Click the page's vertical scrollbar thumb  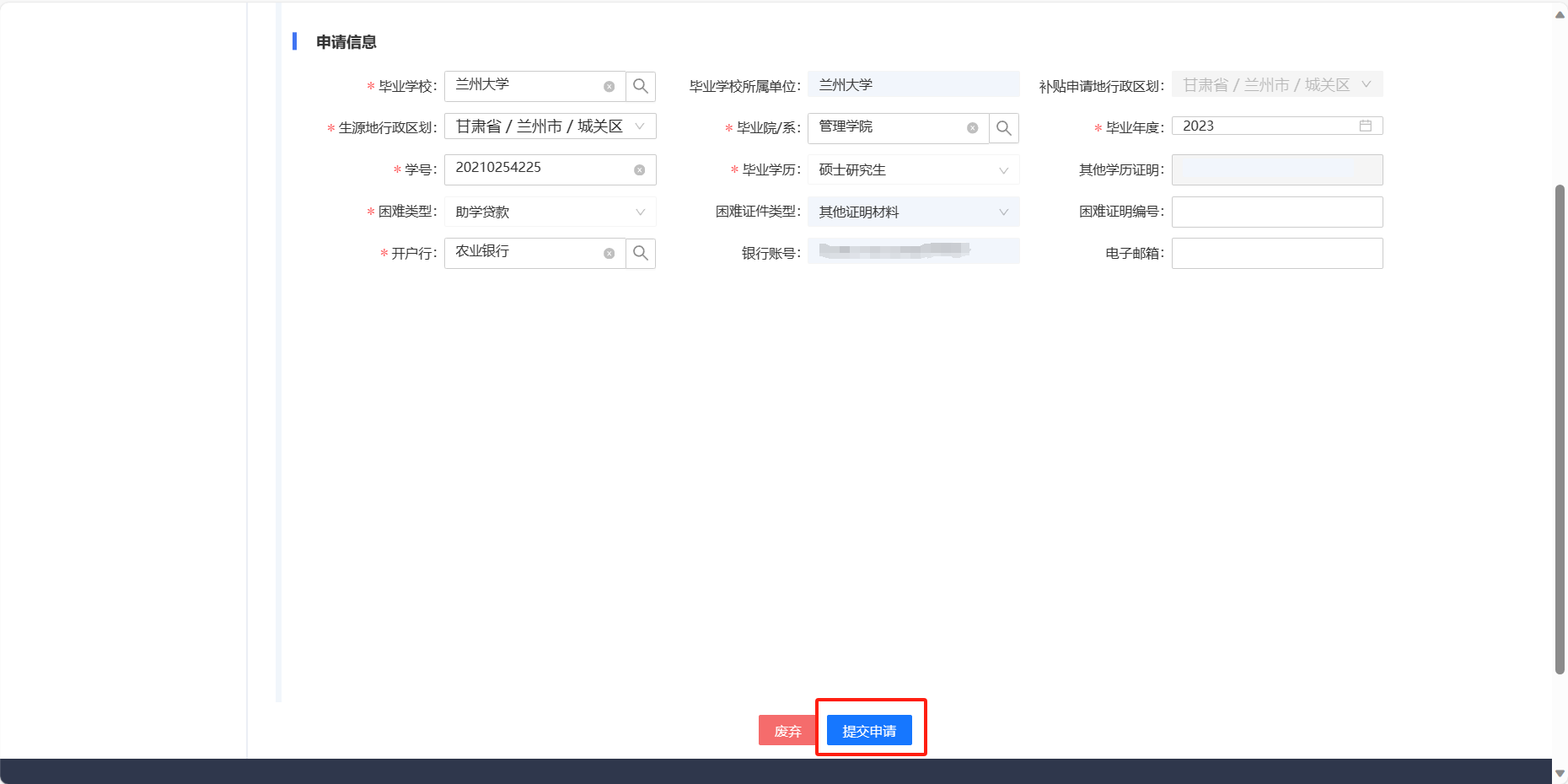click(x=1560, y=430)
